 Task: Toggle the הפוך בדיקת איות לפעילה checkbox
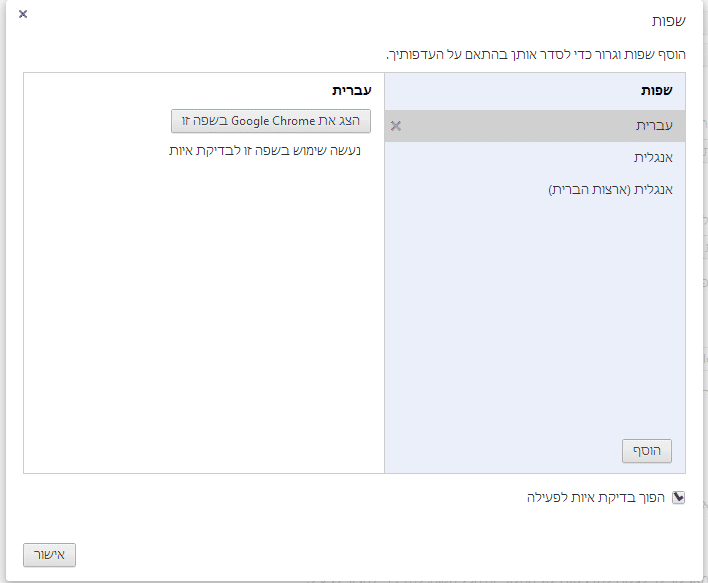tap(679, 497)
